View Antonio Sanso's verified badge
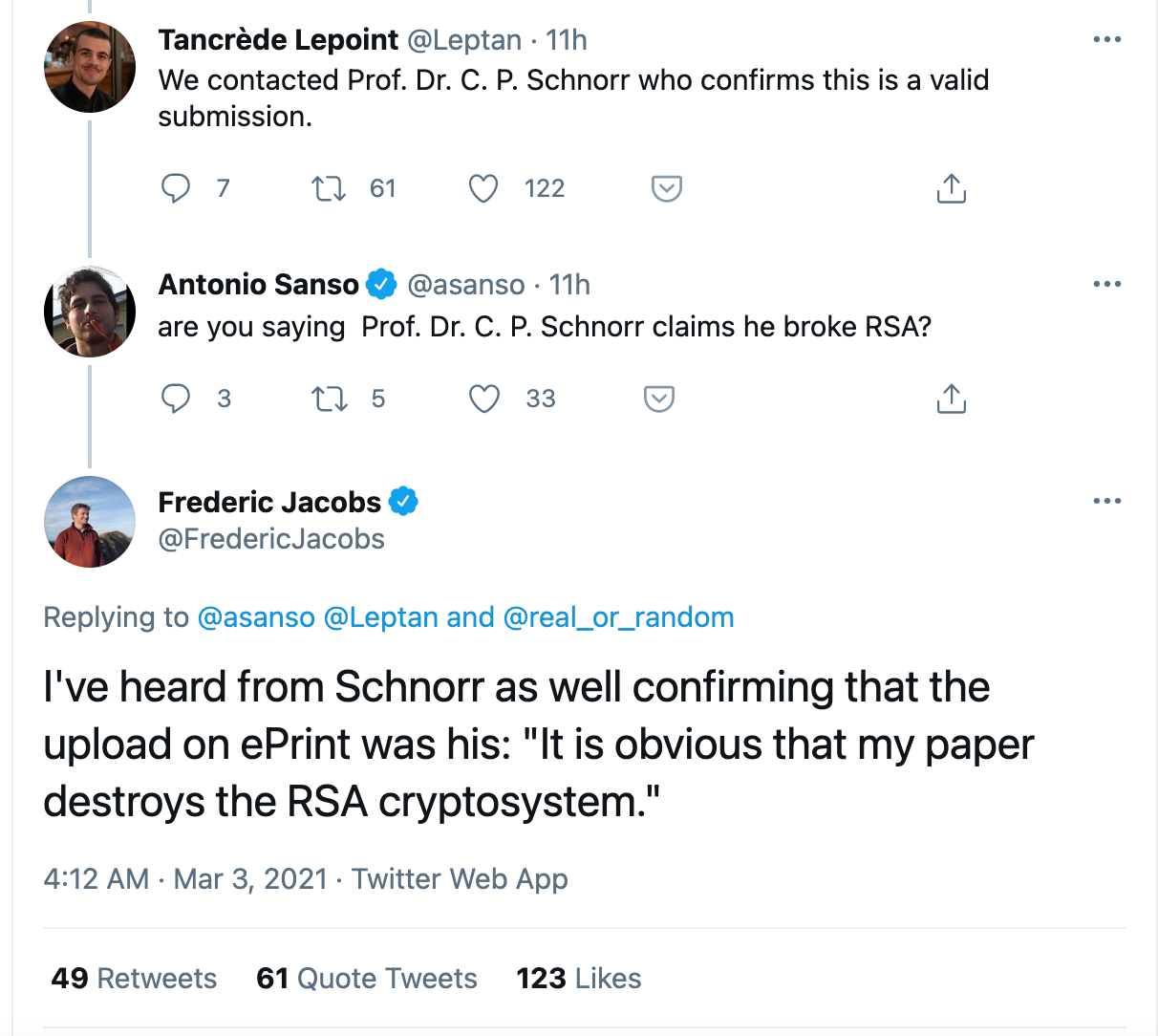Screen dimensions: 1158x1036 point(381,283)
